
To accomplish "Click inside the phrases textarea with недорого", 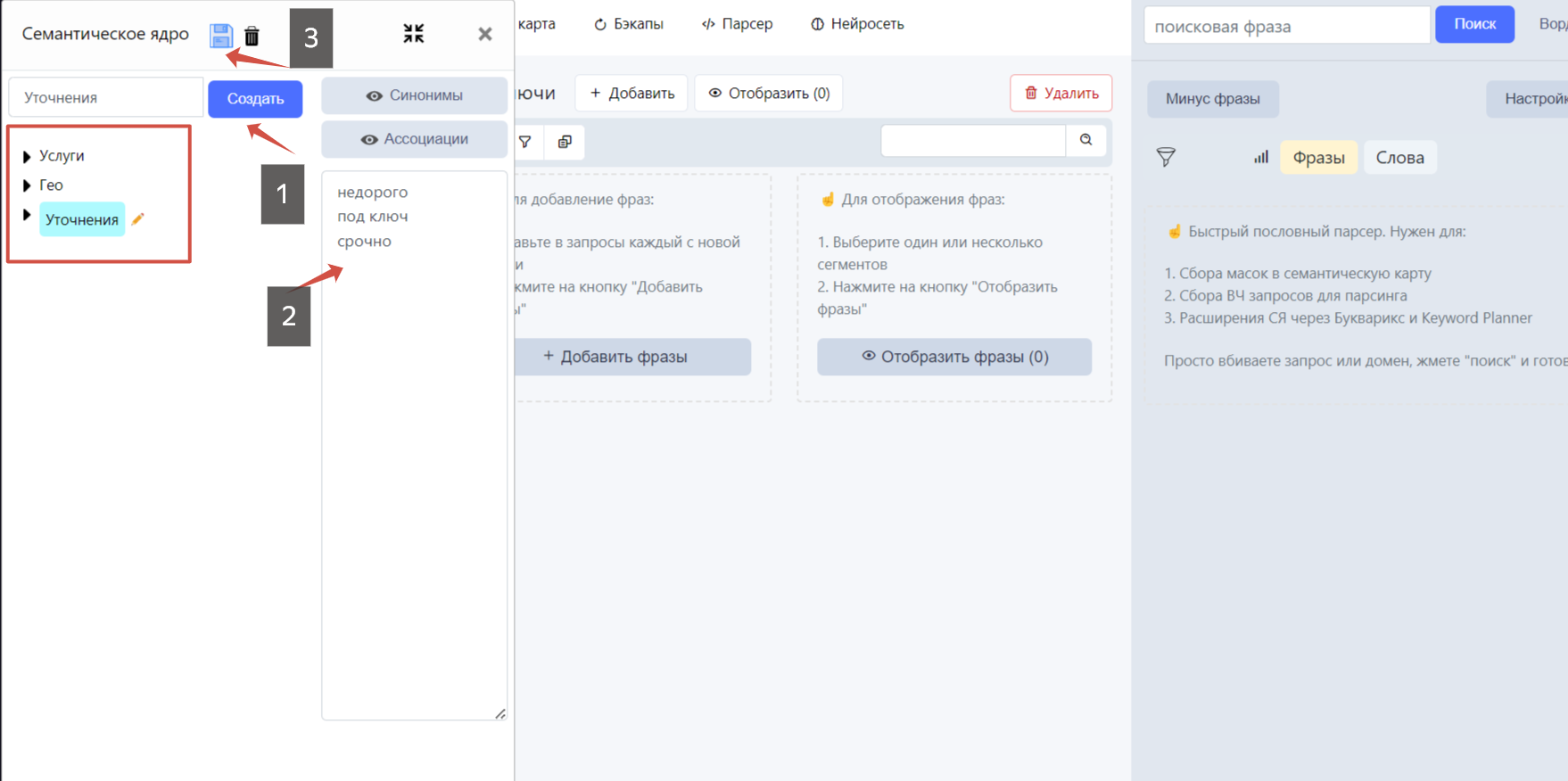I will click(414, 445).
